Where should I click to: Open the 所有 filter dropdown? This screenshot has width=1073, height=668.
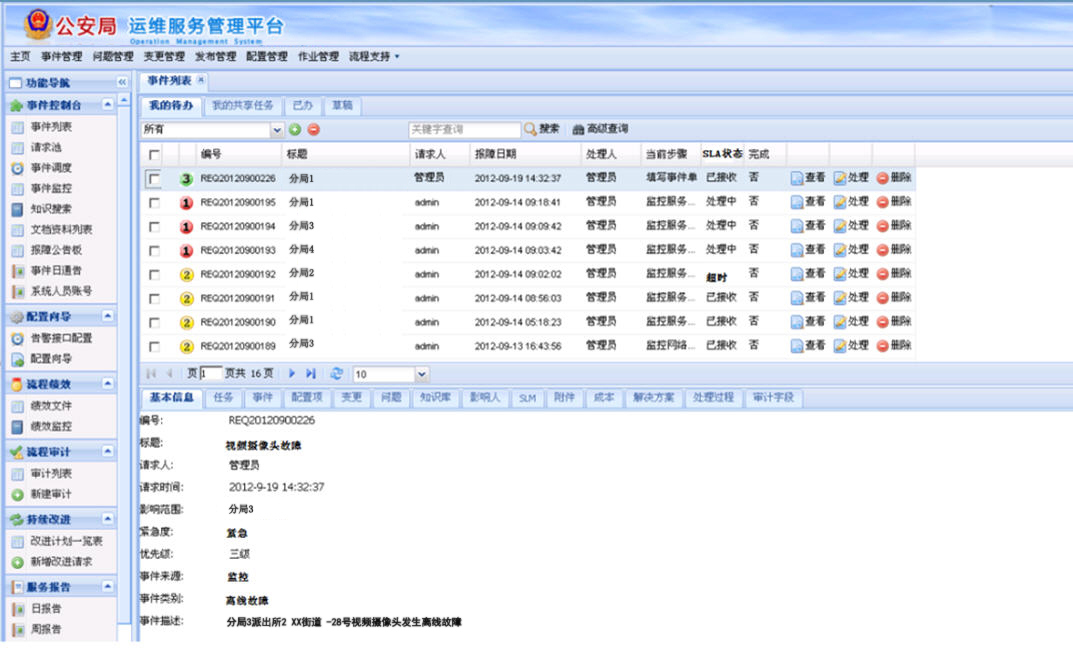click(278, 130)
